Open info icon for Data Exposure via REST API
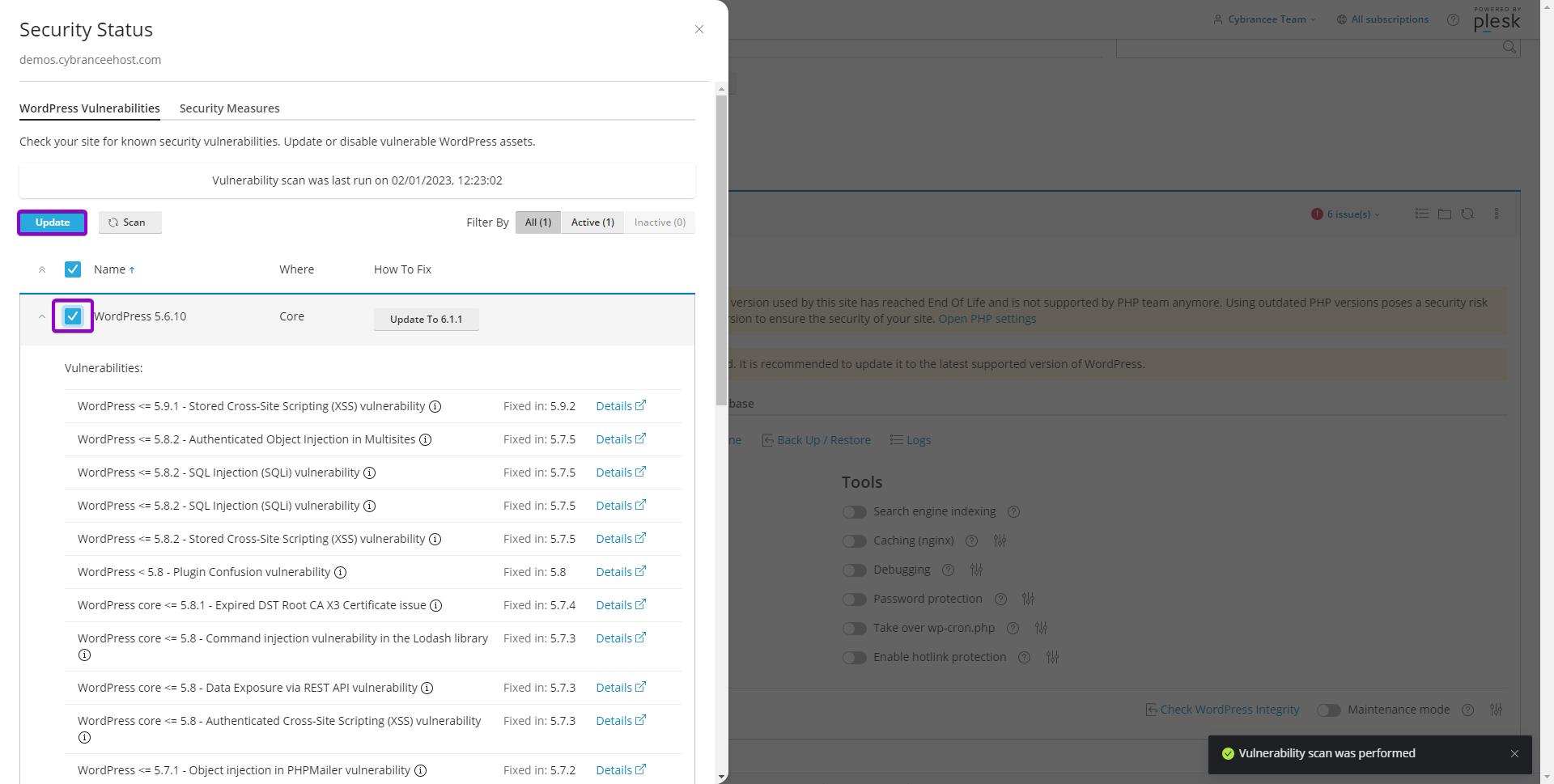This screenshot has height=784, width=1554. [427, 689]
